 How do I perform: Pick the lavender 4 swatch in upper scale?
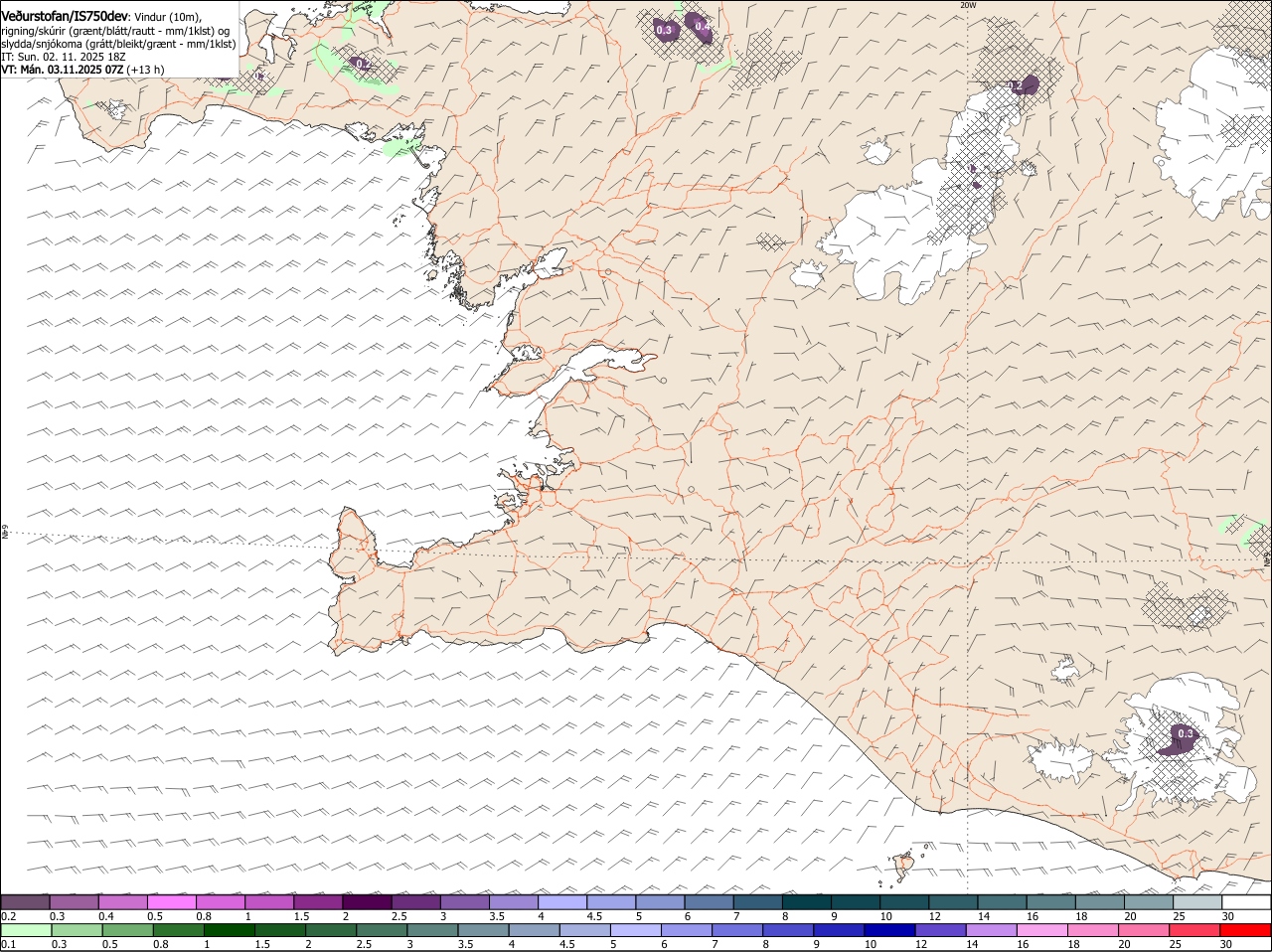pos(561,901)
